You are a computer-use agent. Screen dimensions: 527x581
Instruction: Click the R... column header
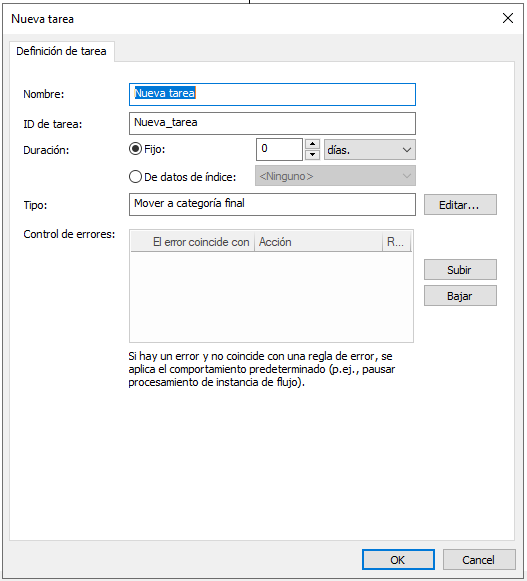pos(397,242)
